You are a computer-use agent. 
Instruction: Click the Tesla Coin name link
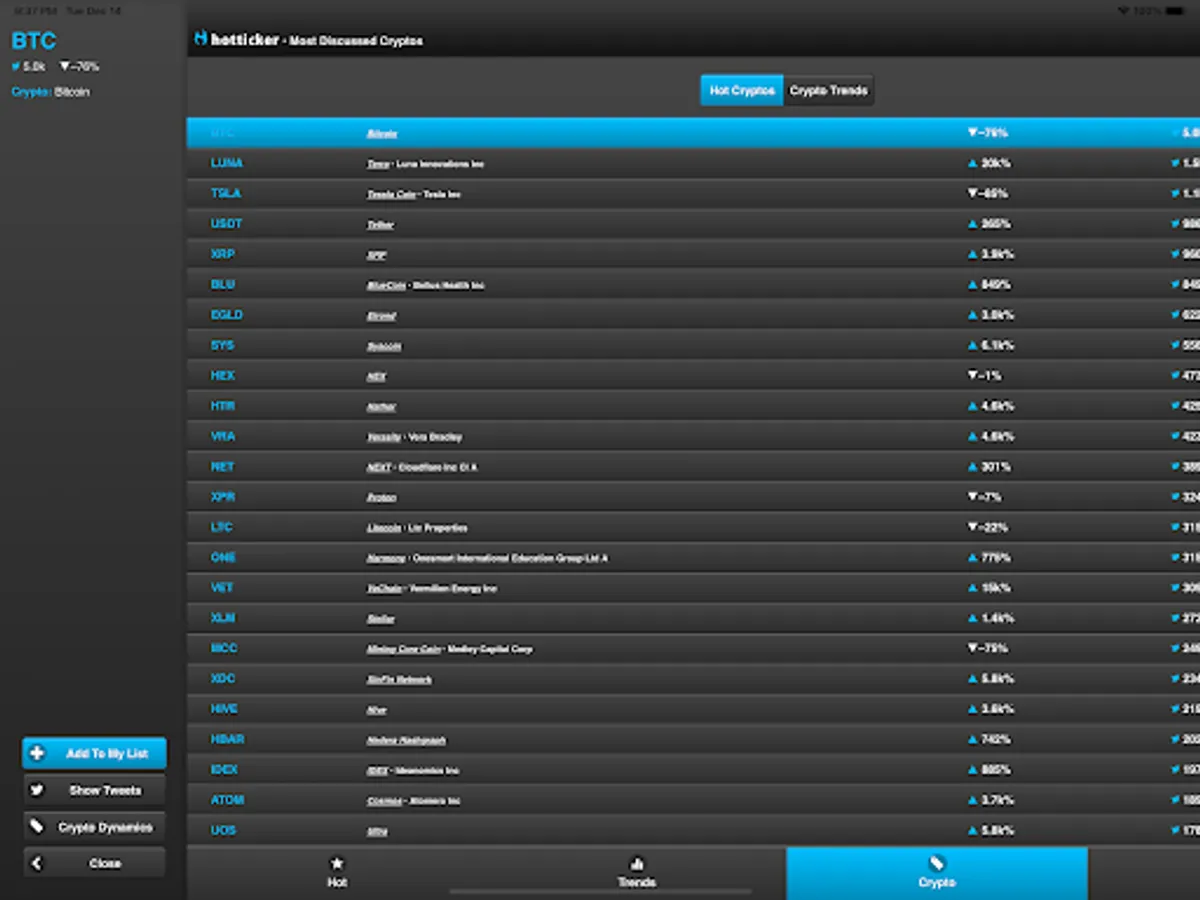pos(391,194)
